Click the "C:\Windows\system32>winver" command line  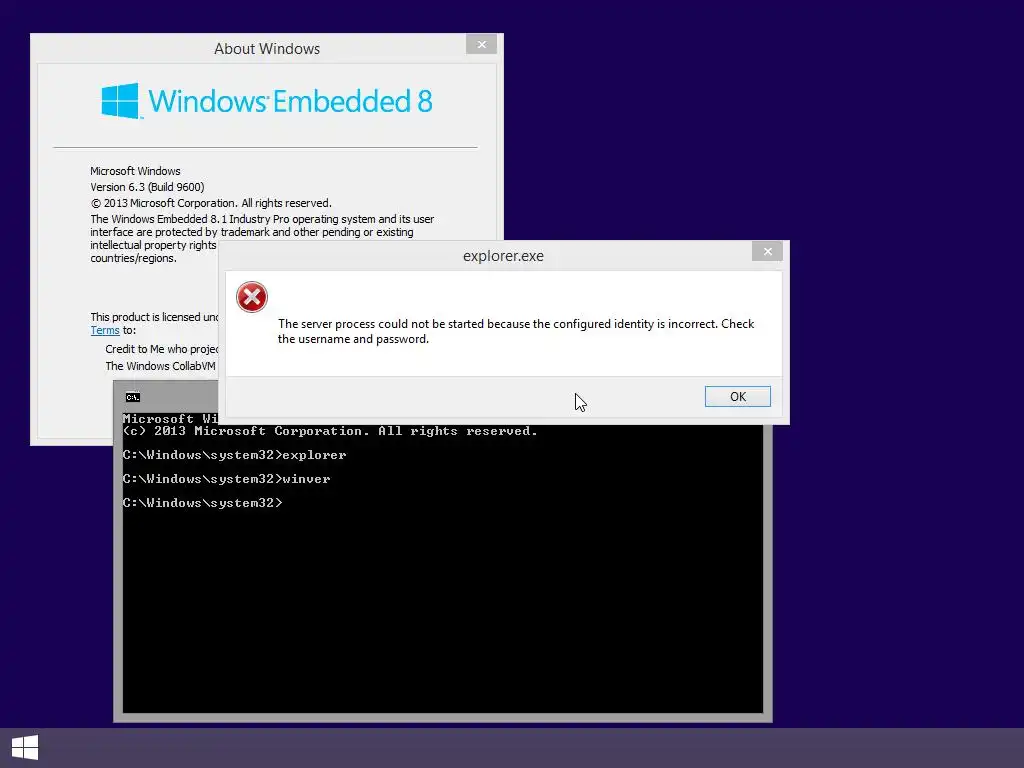coord(227,479)
